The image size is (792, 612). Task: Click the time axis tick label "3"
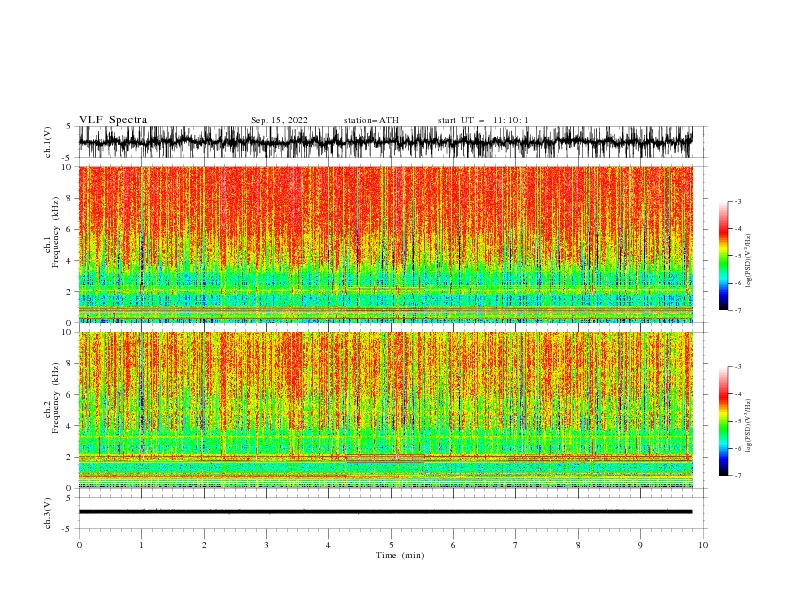(266, 545)
